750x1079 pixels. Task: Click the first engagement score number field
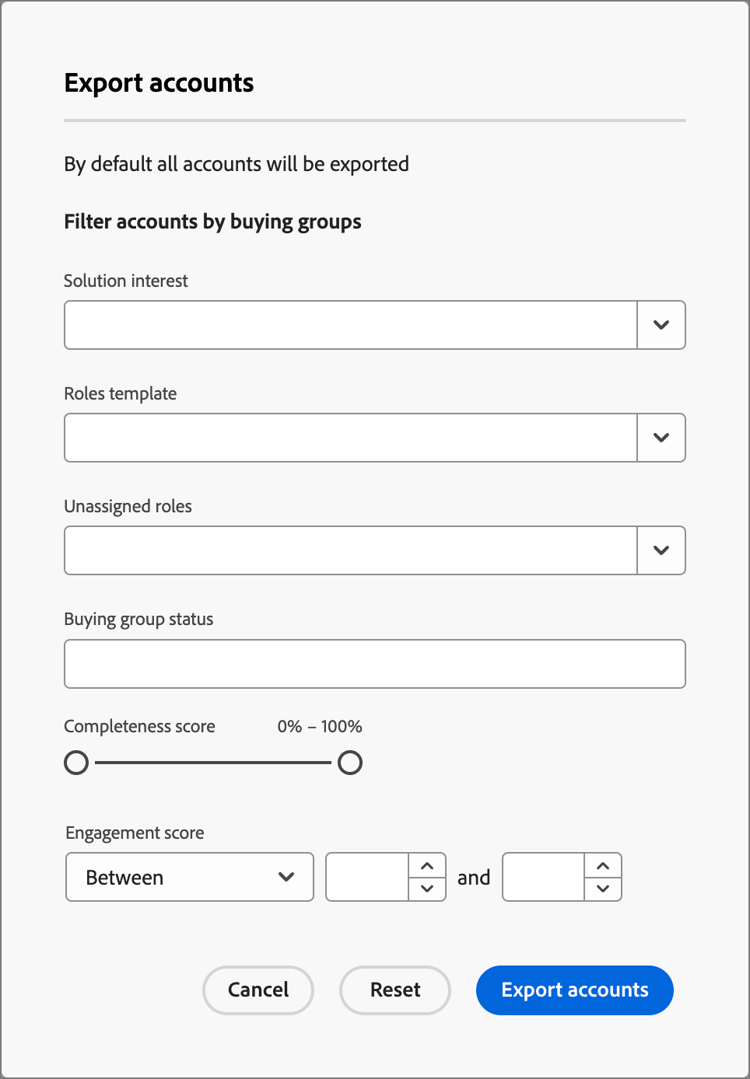tap(370, 877)
